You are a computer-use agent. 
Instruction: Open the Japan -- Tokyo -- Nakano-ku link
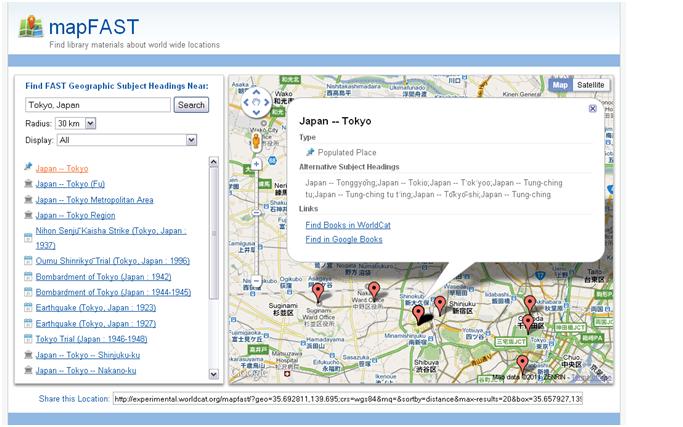[86, 370]
